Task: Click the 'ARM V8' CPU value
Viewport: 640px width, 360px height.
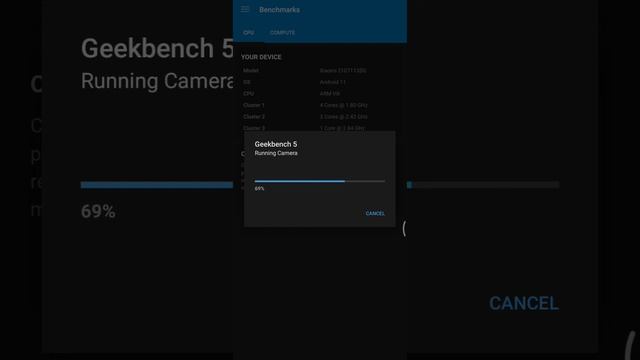Action: [x=330, y=93]
